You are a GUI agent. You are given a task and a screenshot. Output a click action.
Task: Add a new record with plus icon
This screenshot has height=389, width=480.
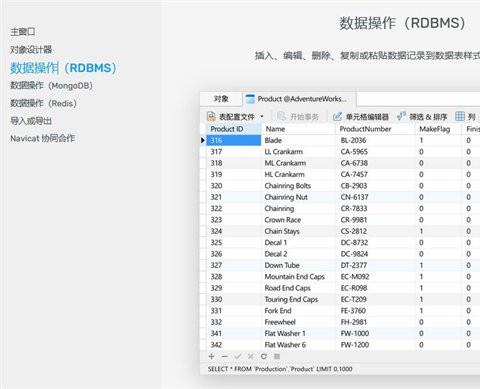pos(211,356)
